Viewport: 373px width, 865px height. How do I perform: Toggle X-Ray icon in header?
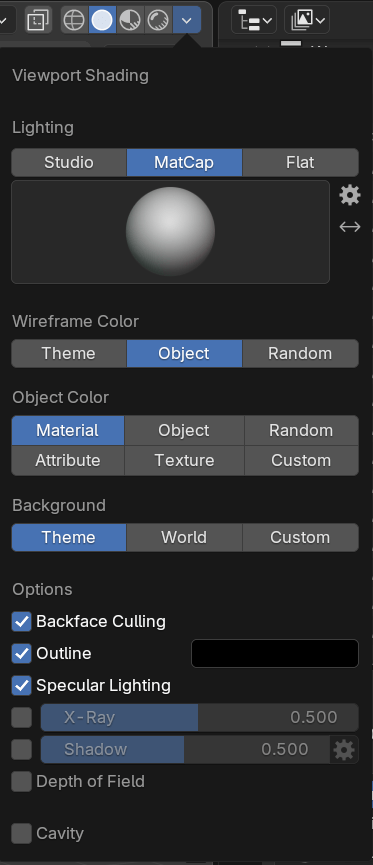tap(38, 20)
